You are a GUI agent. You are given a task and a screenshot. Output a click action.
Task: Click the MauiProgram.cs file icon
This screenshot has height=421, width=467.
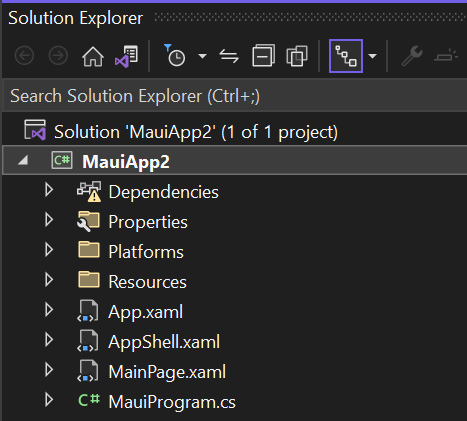tap(89, 400)
